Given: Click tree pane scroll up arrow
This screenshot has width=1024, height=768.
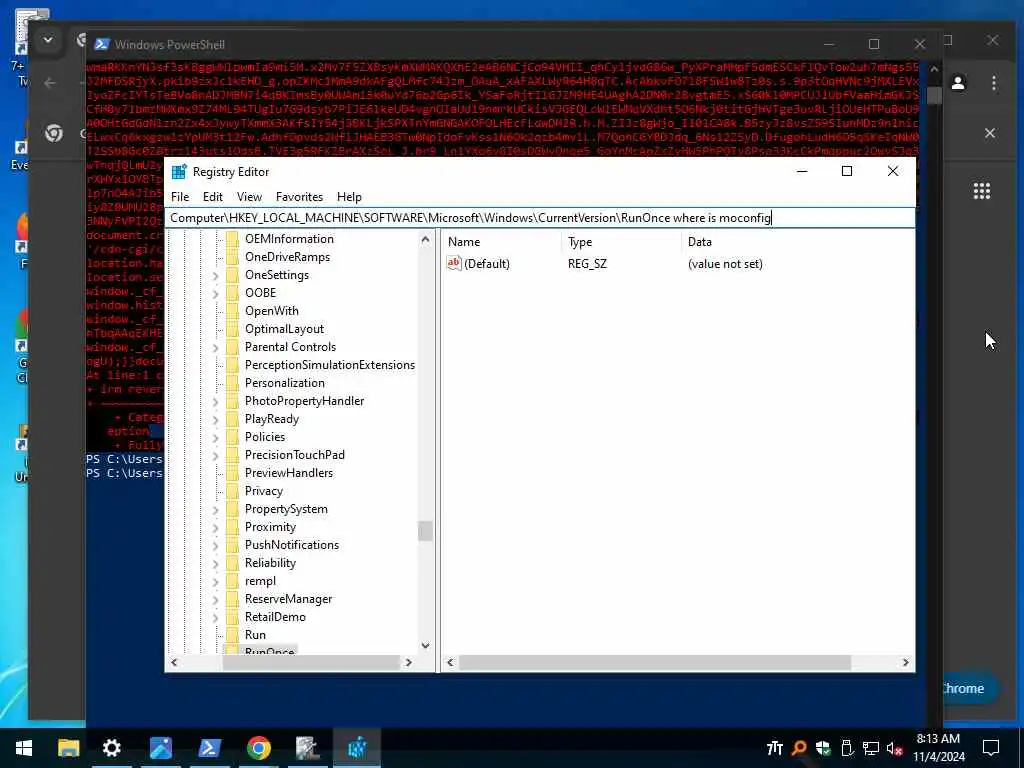Looking at the screenshot, I should (426, 239).
